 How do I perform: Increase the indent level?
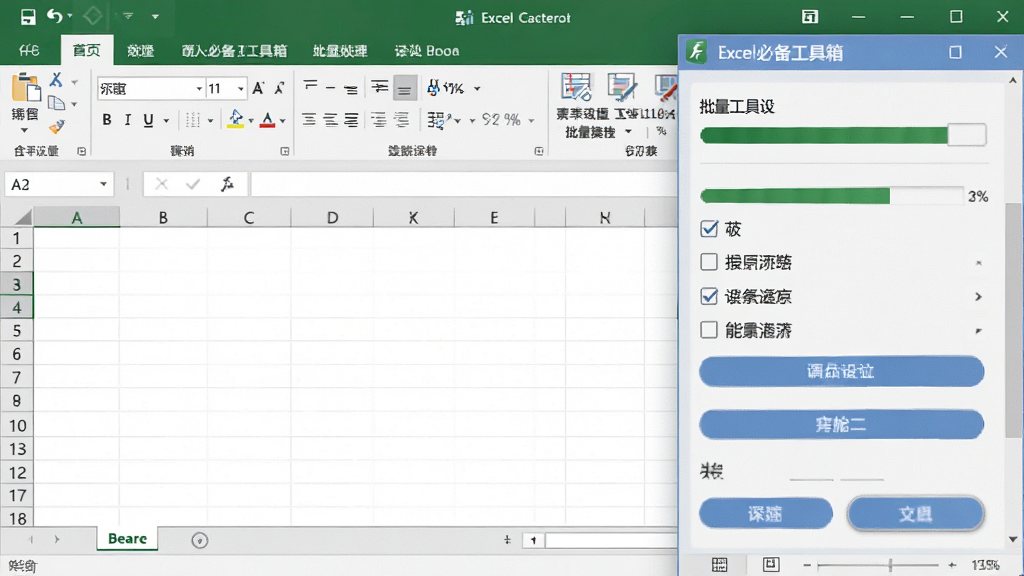pyautogui.click(x=401, y=120)
